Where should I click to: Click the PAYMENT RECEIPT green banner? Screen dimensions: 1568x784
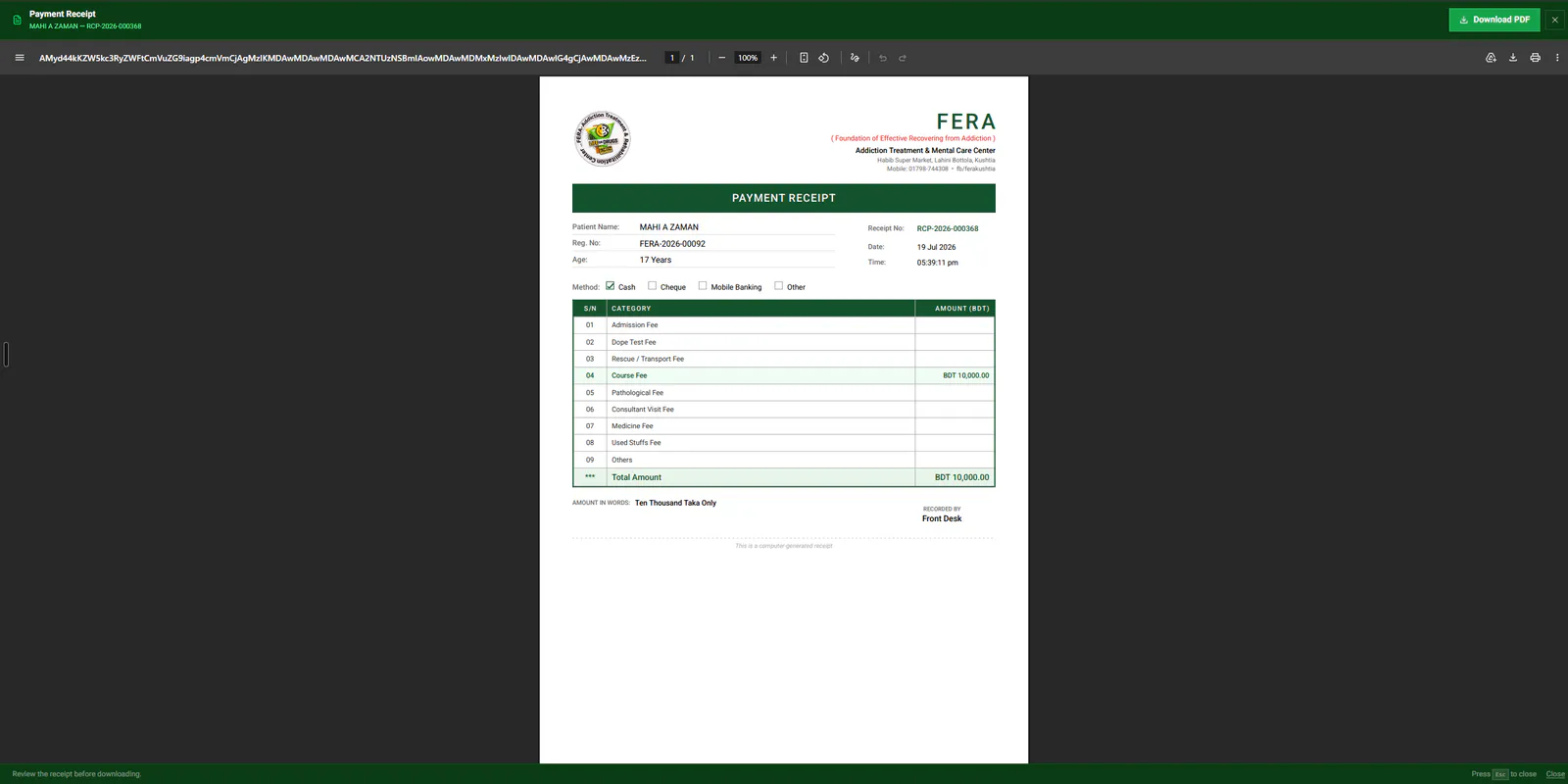[784, 198]
